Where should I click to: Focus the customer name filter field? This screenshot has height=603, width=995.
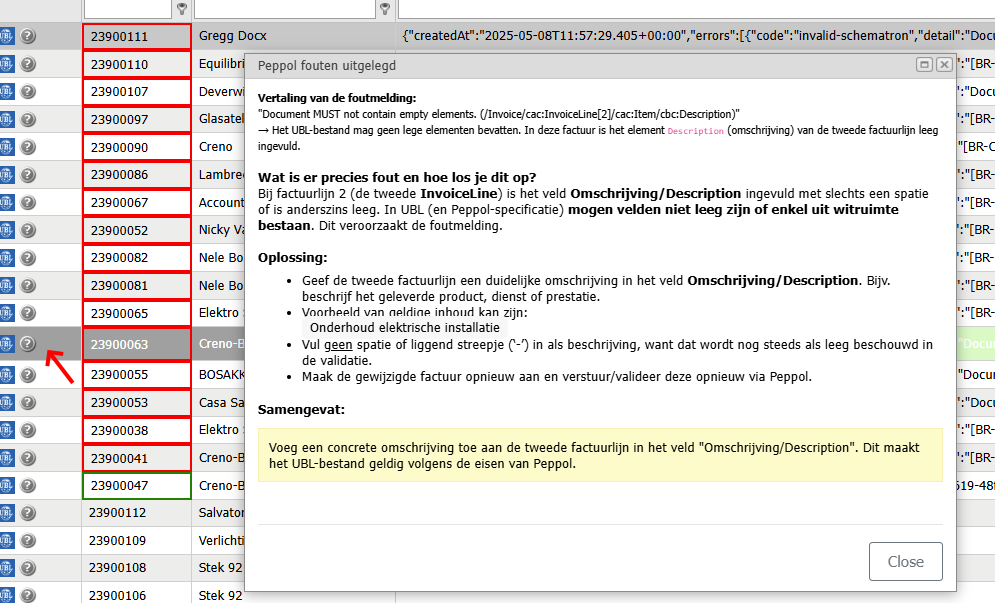tap(285, 8)
